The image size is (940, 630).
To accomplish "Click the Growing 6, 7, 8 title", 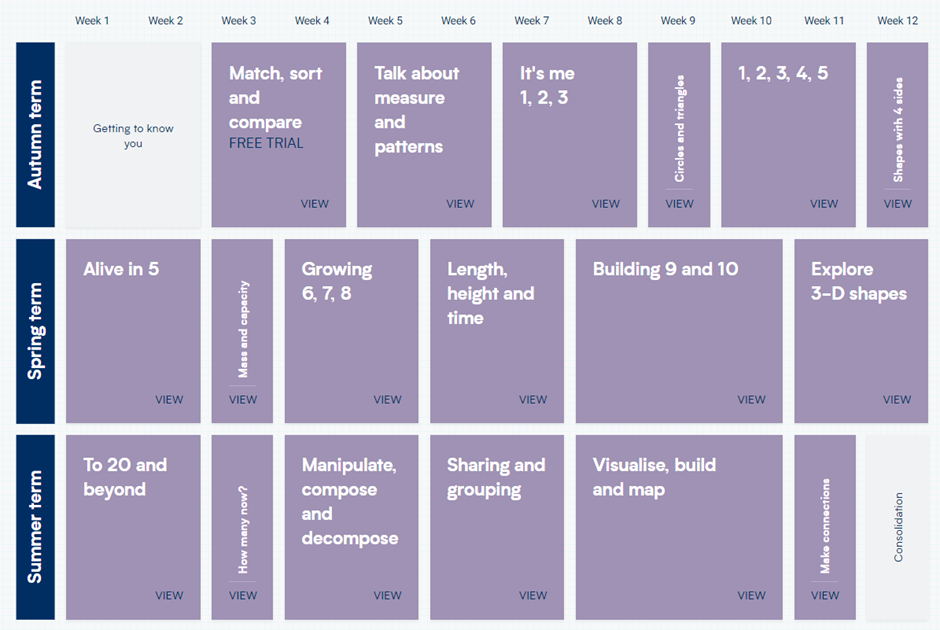I will [x=337, y=281].
